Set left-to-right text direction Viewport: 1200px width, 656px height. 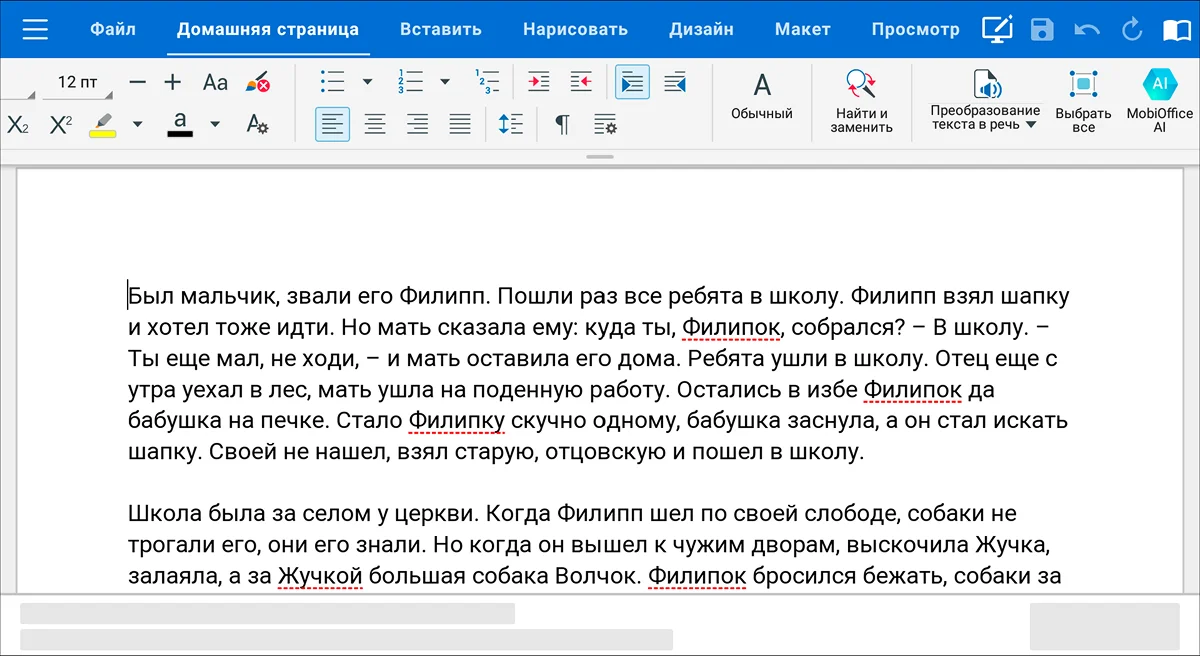pos(633,82)
